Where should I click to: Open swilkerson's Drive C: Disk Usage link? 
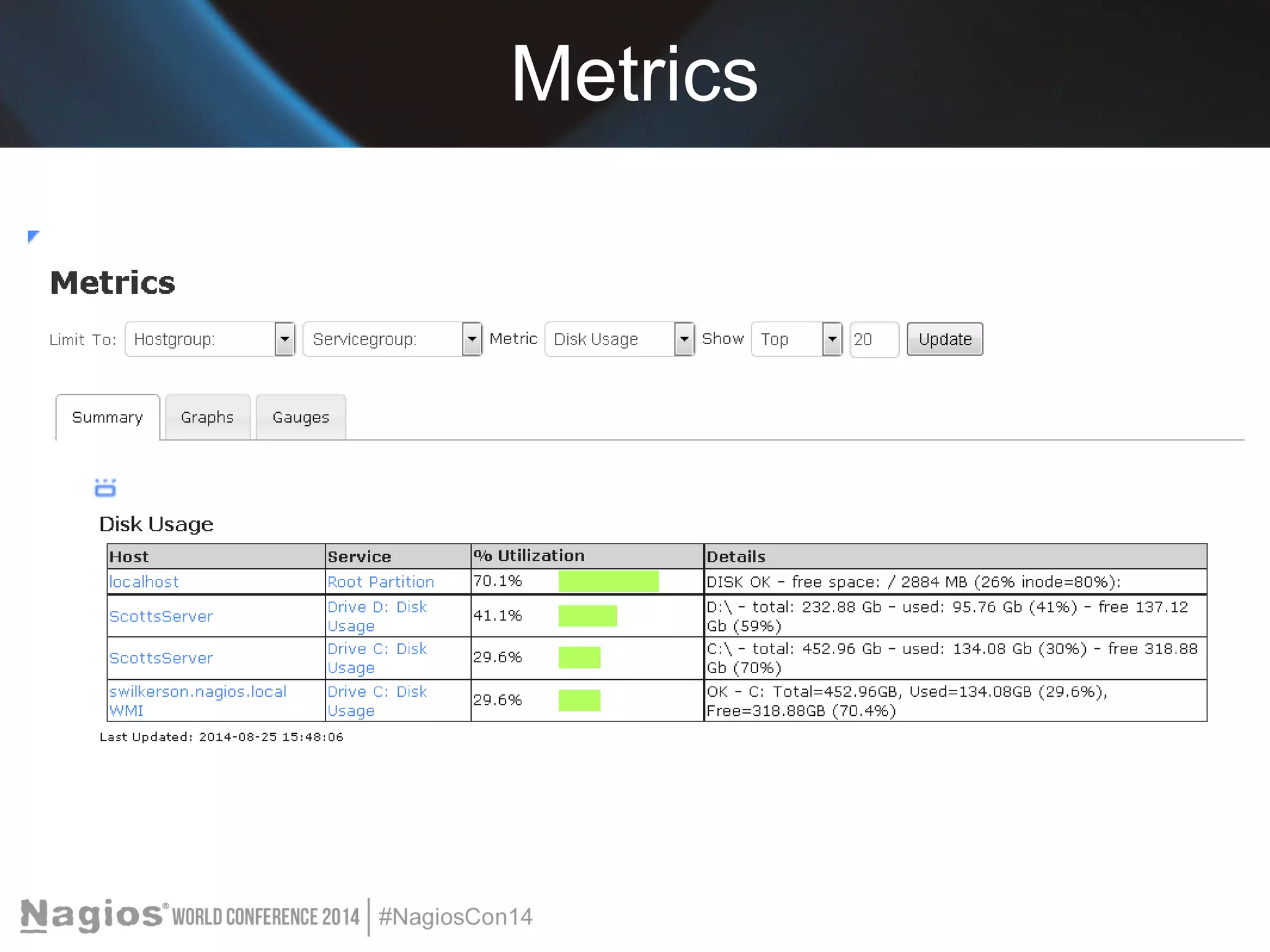coord(377,700)
